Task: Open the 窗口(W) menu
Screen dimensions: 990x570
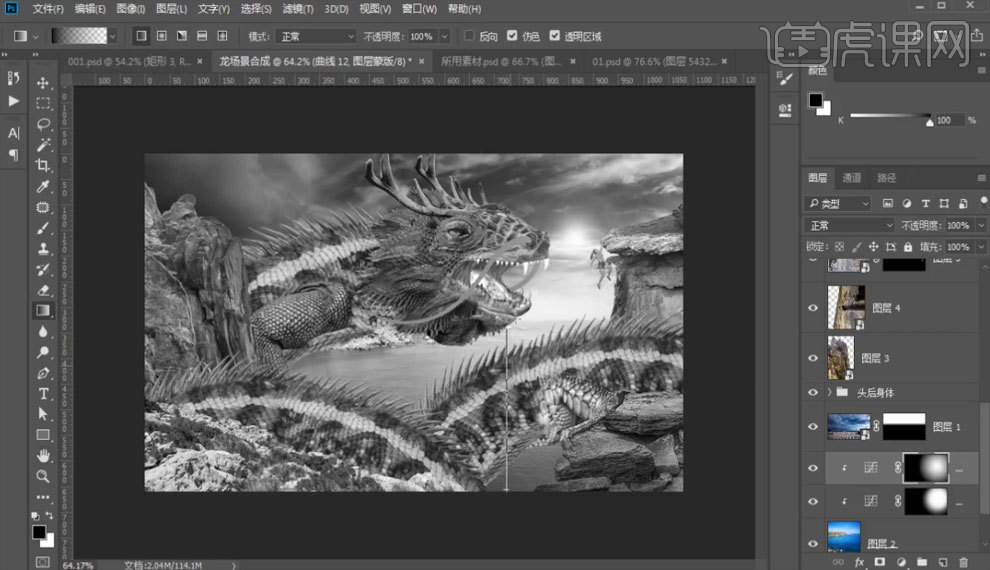Action: 419,9
